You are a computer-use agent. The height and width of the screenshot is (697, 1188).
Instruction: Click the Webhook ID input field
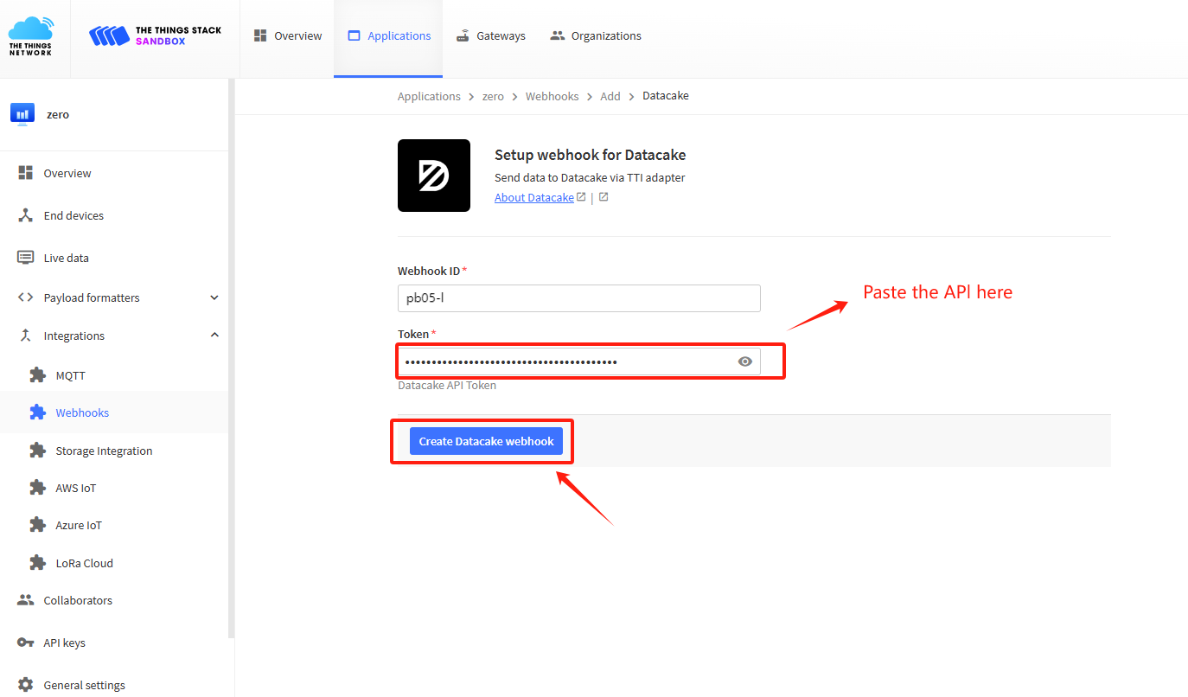pos(579,298)
